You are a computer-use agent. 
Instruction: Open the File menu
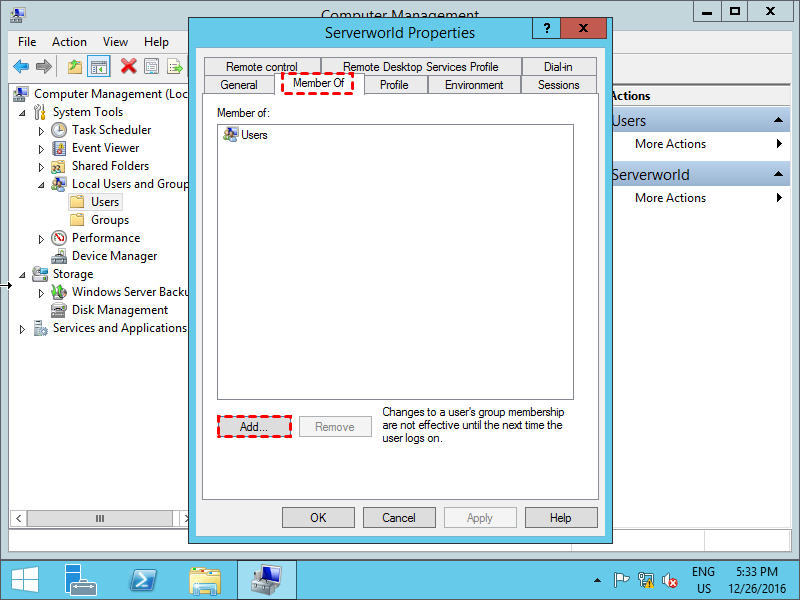(x=27, y=42)
